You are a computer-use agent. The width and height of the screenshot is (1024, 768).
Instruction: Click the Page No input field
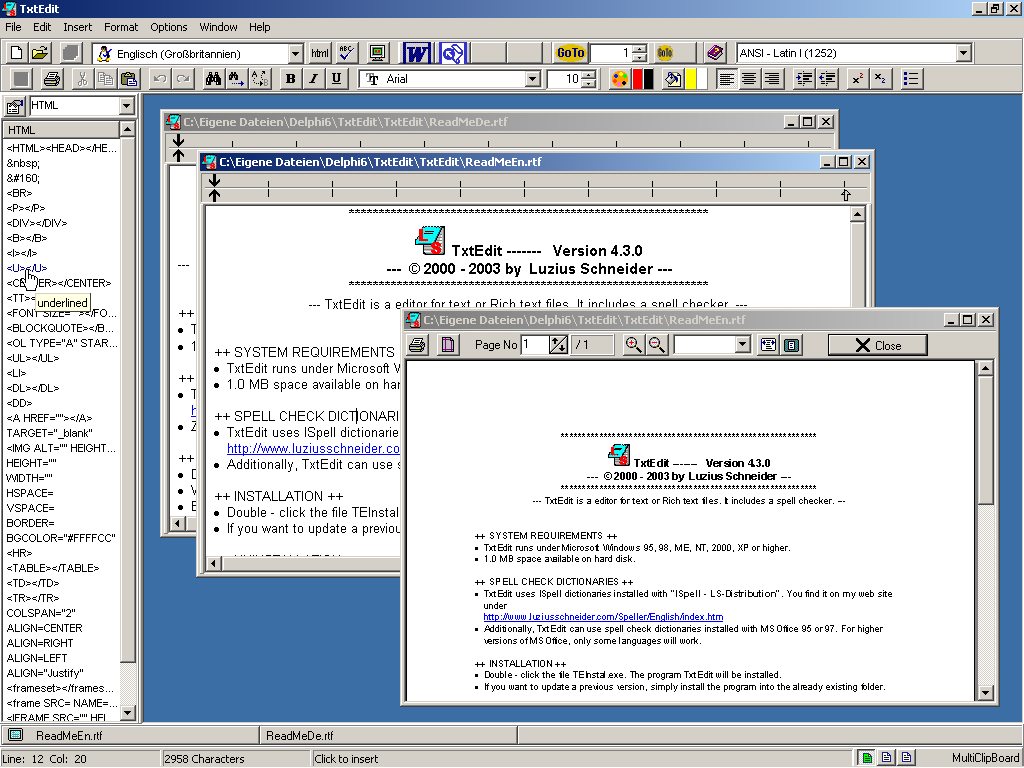click(x=533, y=345)
